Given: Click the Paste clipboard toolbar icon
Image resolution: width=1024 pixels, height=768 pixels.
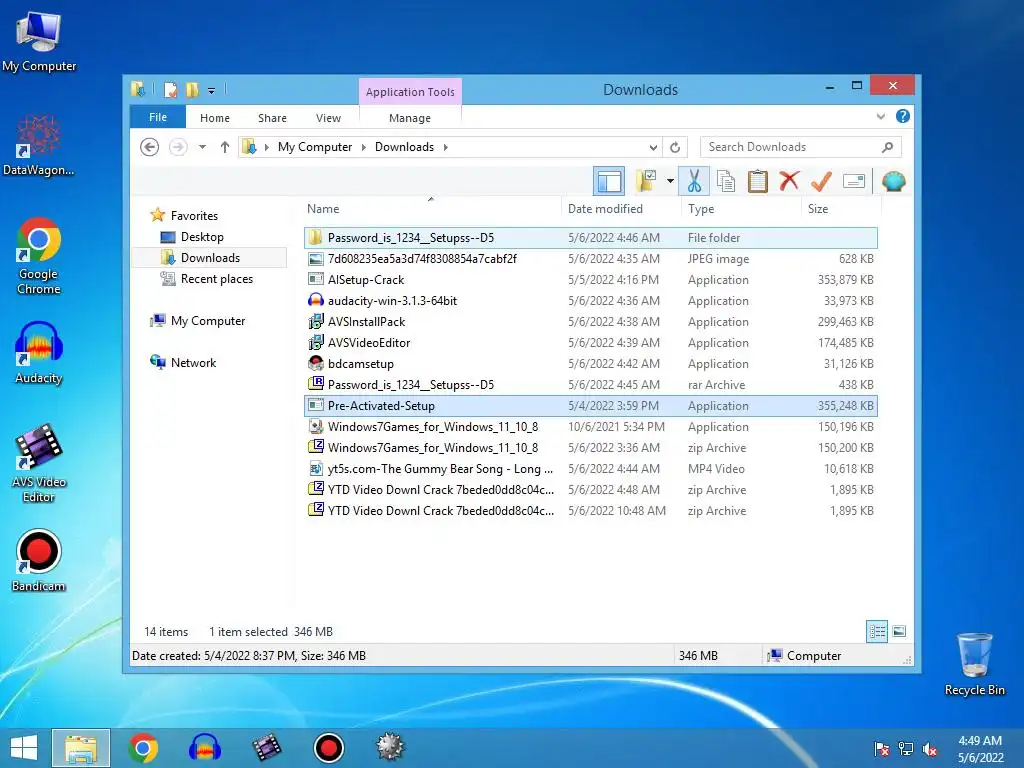Looking at the screenshot, I should (758, 181).
